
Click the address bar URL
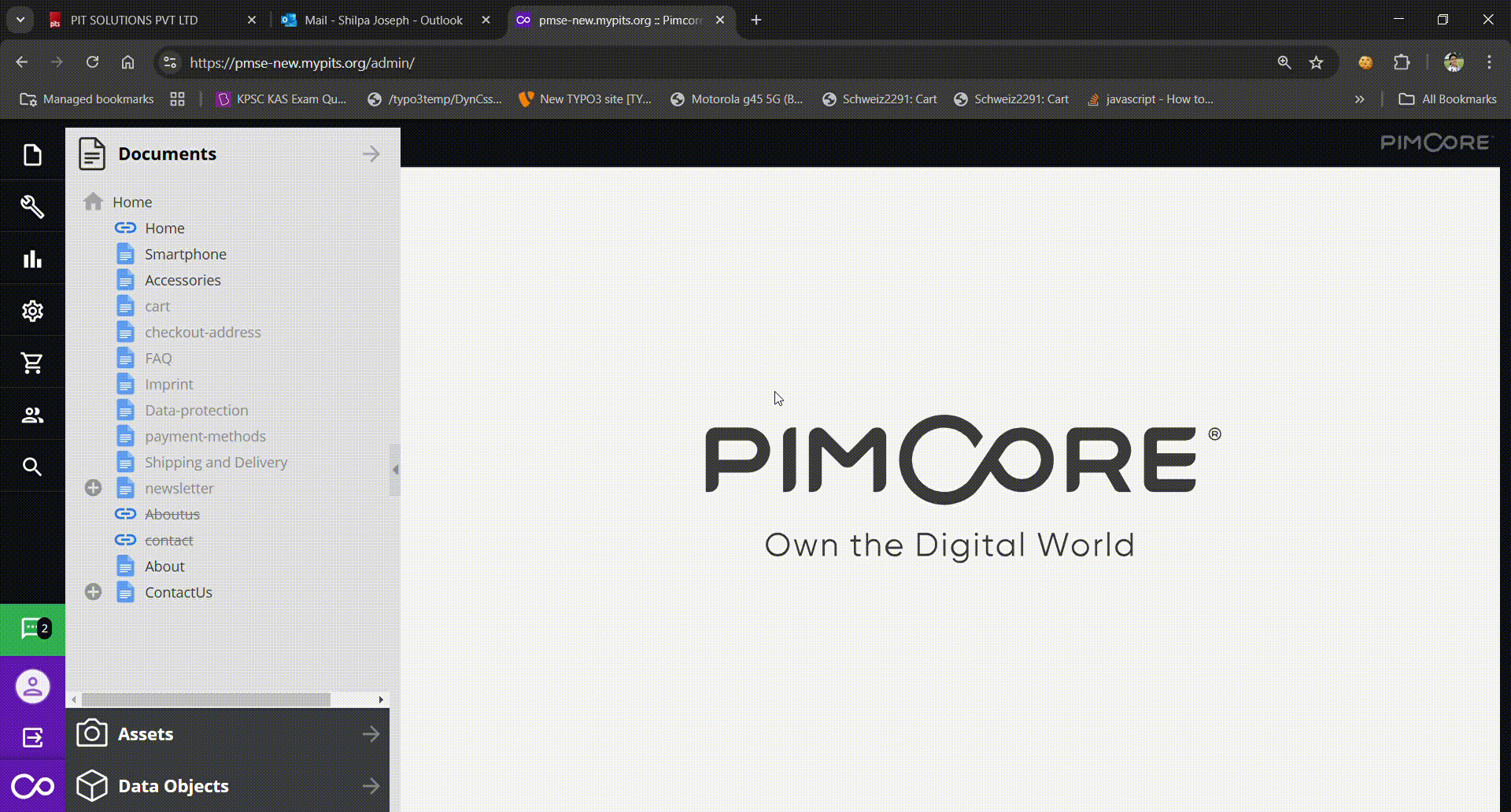click(302, 62)
